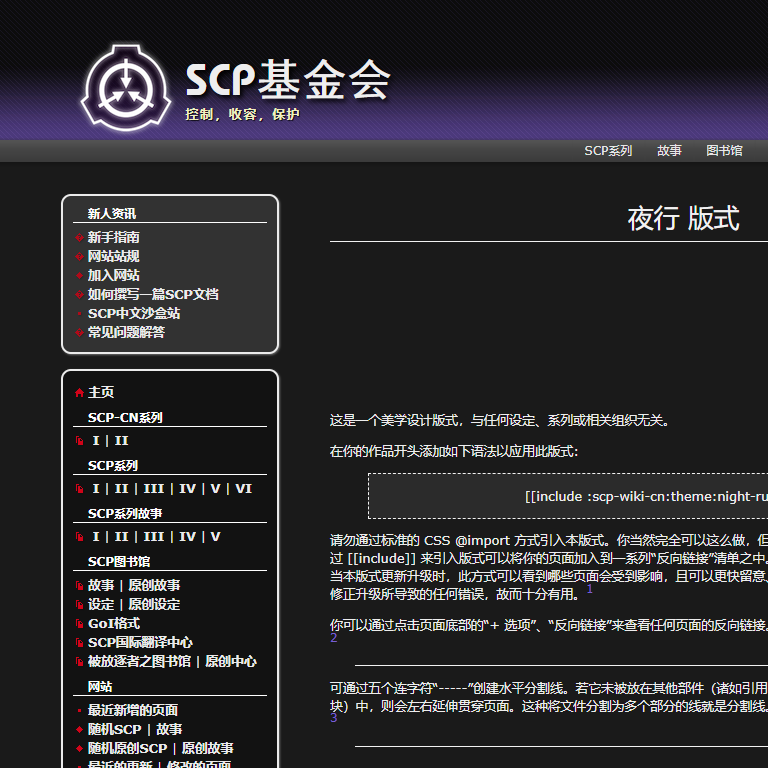Click the red icon next to 新手指南
This screenshot has width=768, height=768.
79,238
